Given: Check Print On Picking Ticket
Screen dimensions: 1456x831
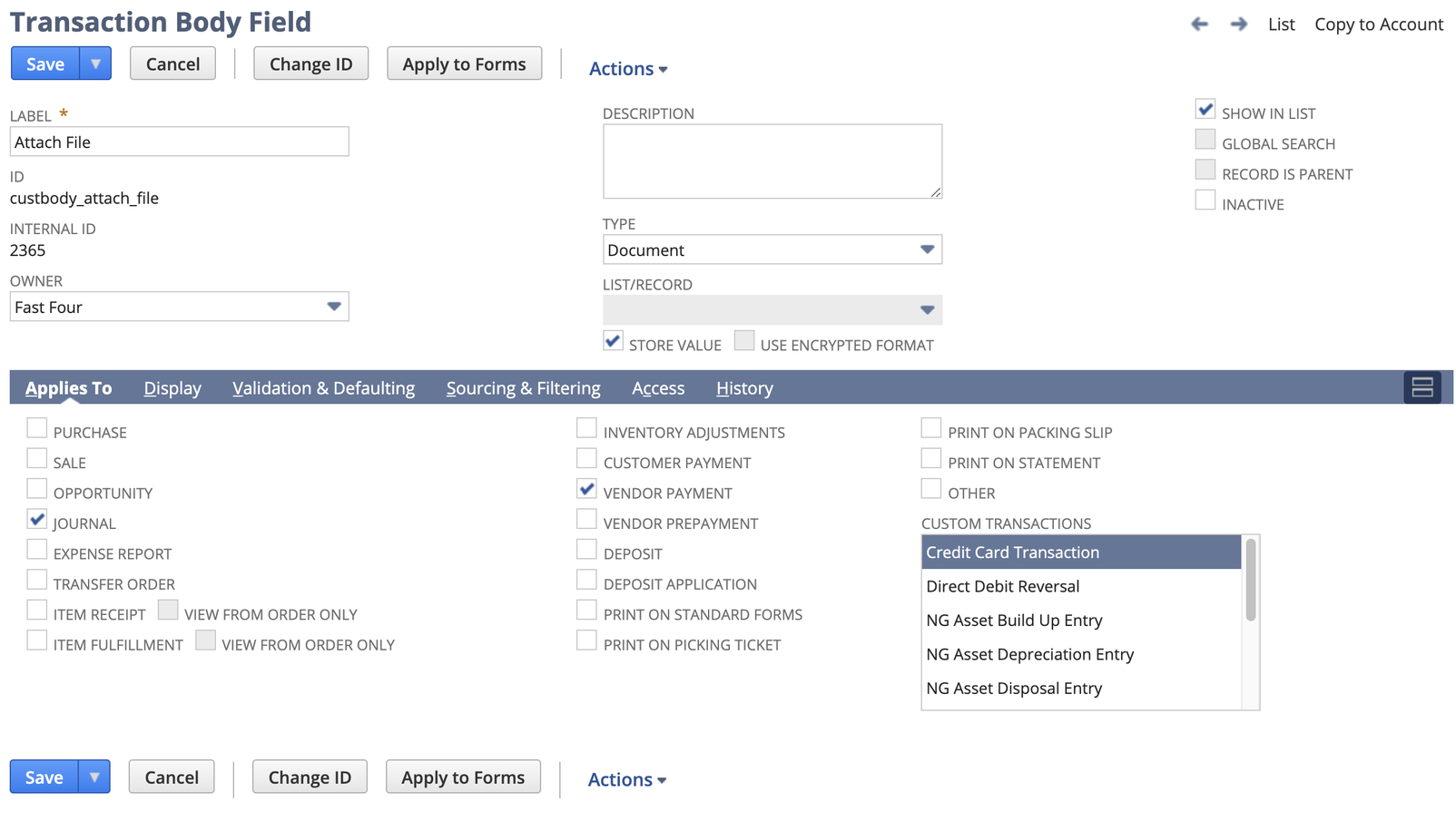Looking at the screenshot, I should tap(587, 640).
